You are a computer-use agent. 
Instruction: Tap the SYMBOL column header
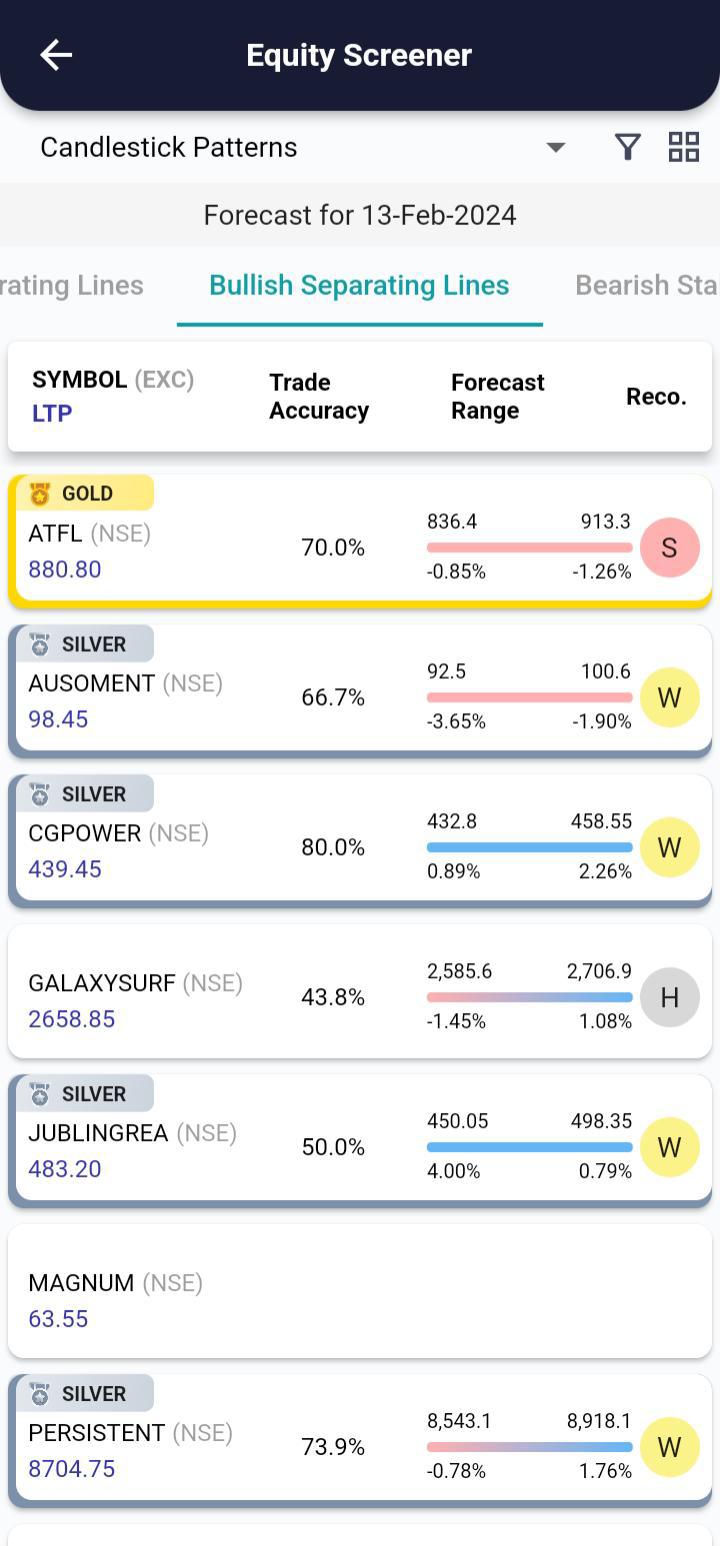[80, 380]
